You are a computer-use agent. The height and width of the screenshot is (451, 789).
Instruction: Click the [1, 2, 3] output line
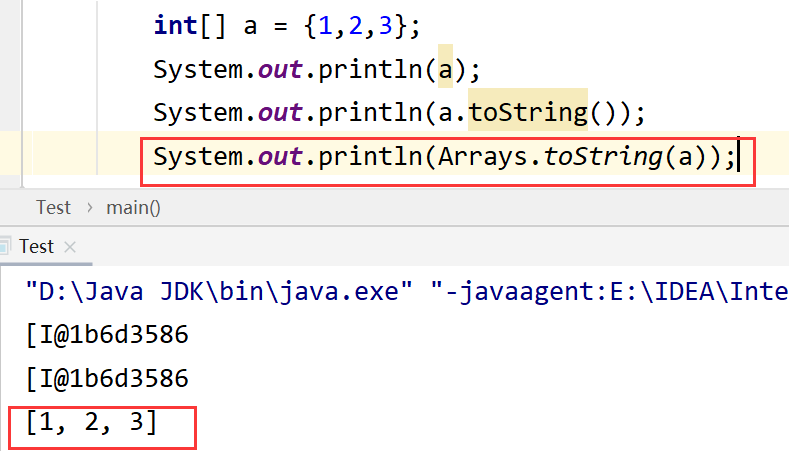pyautogui.click(x=92, y=422)
